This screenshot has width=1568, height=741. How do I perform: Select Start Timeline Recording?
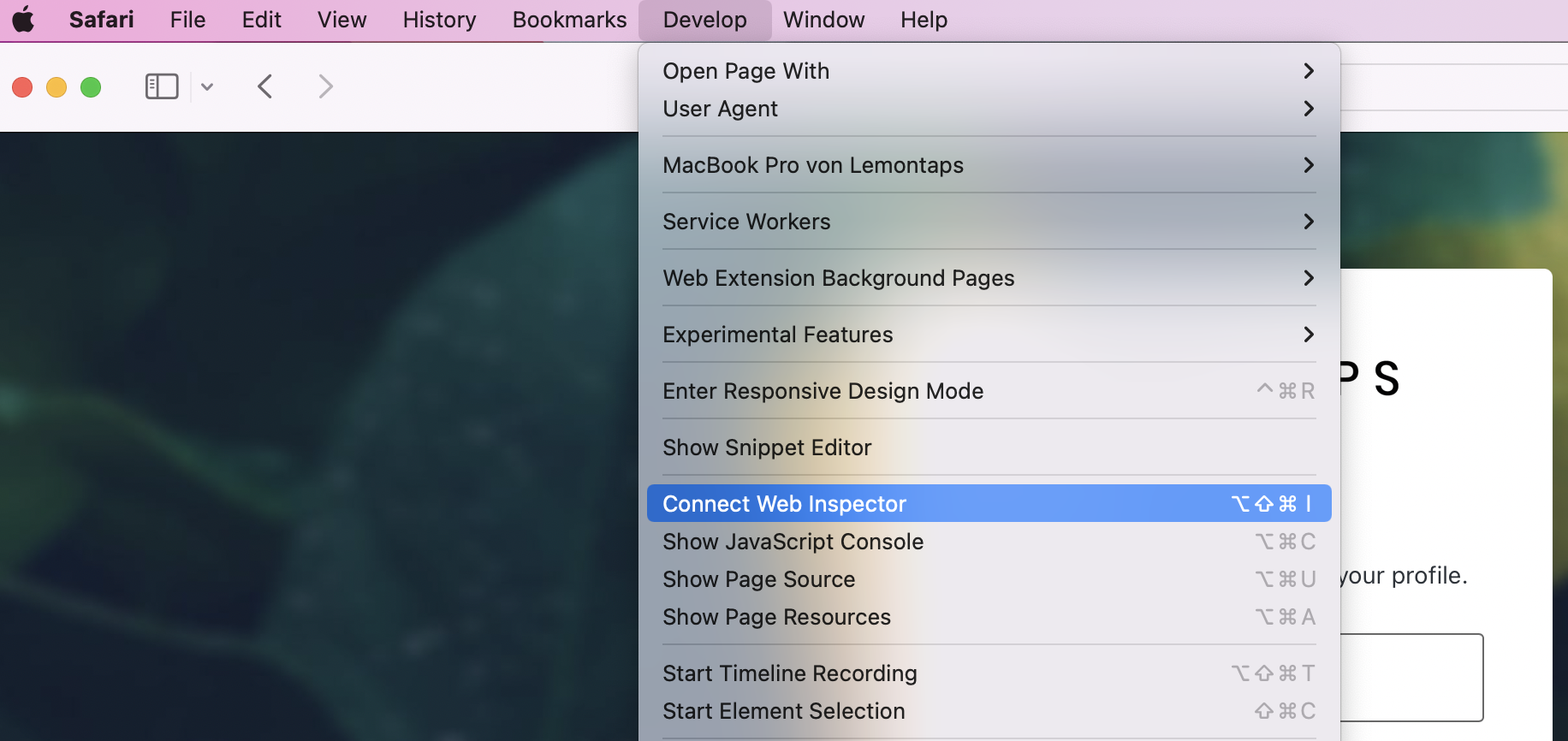(x=989, y=673)
